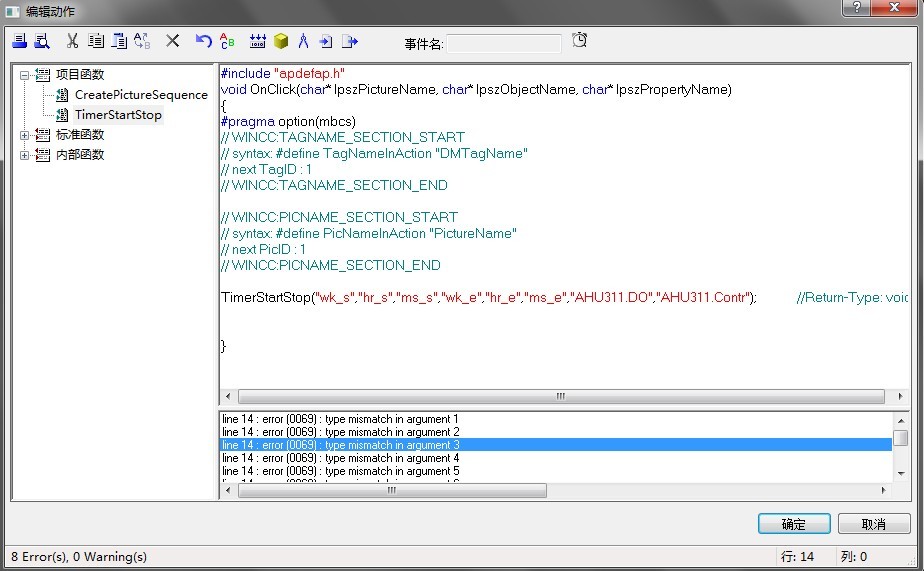
Task: Collapse the 项目函数 tree node
Action: 25,75
